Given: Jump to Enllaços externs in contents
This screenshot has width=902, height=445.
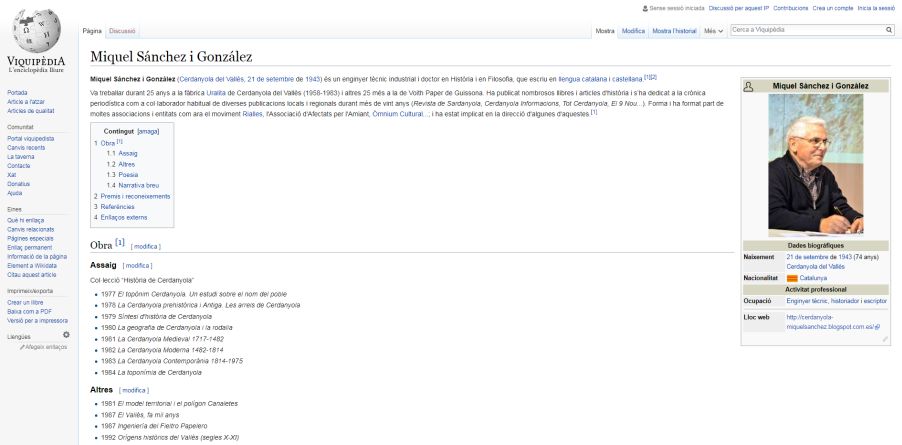Looking at the screenshot, I should pos(124,217).
